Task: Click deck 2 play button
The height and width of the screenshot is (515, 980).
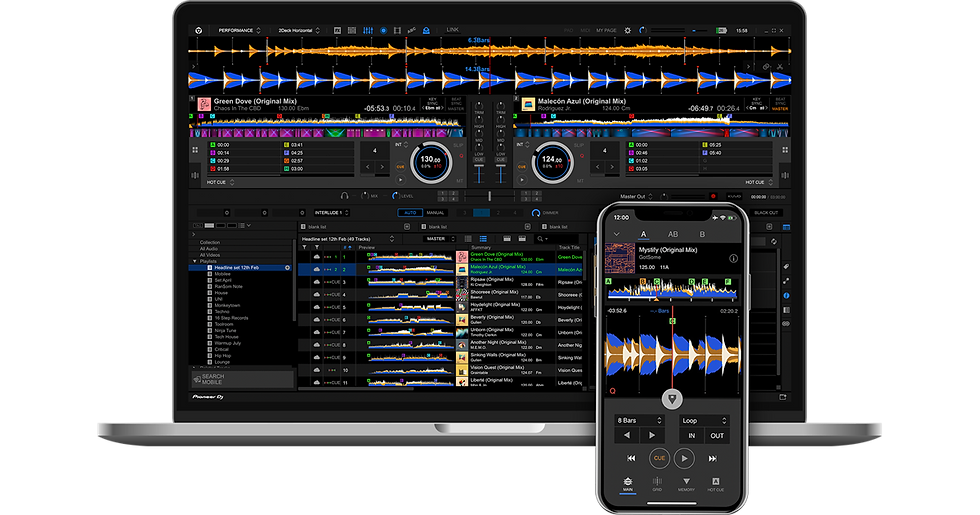Action: tap(522, 180)
